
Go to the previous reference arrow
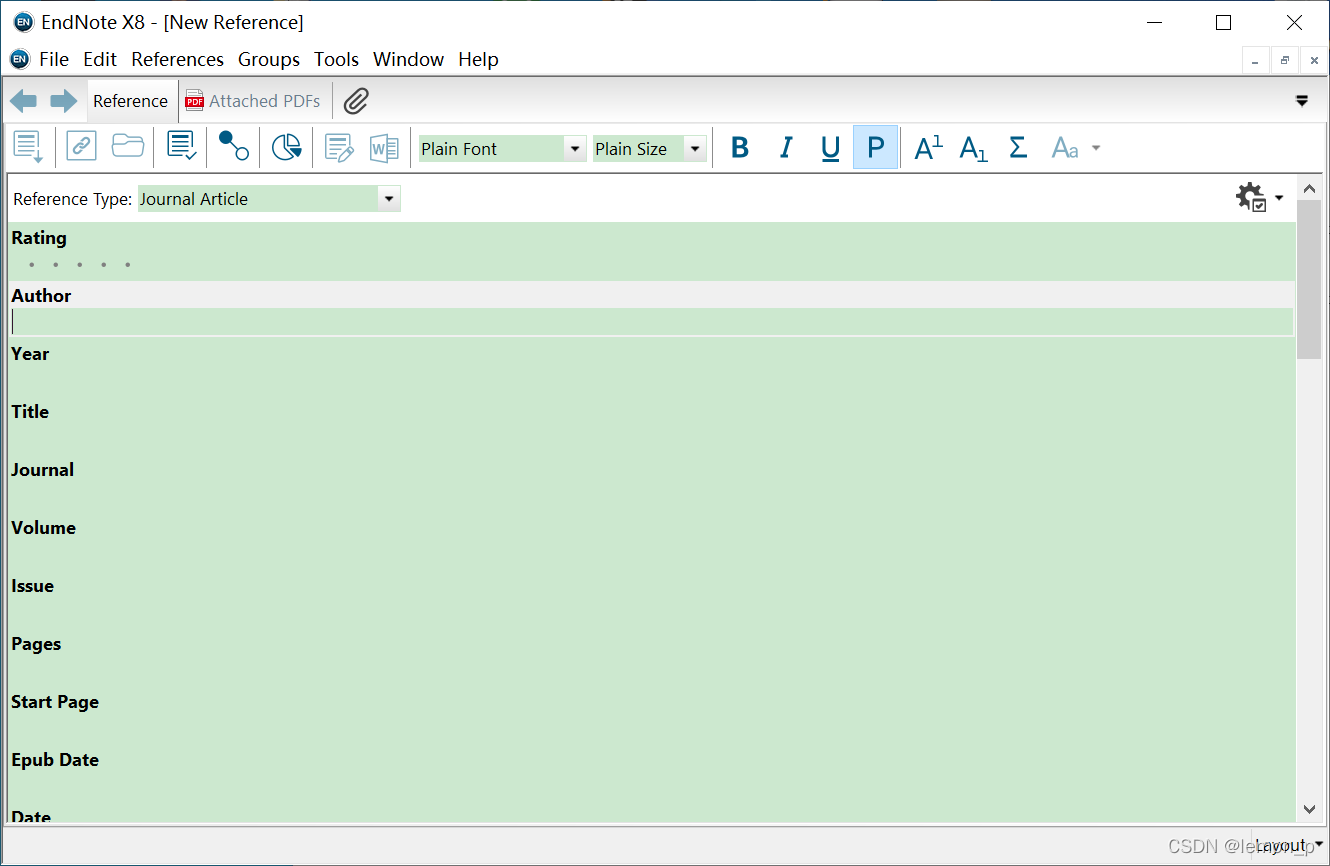24,101
